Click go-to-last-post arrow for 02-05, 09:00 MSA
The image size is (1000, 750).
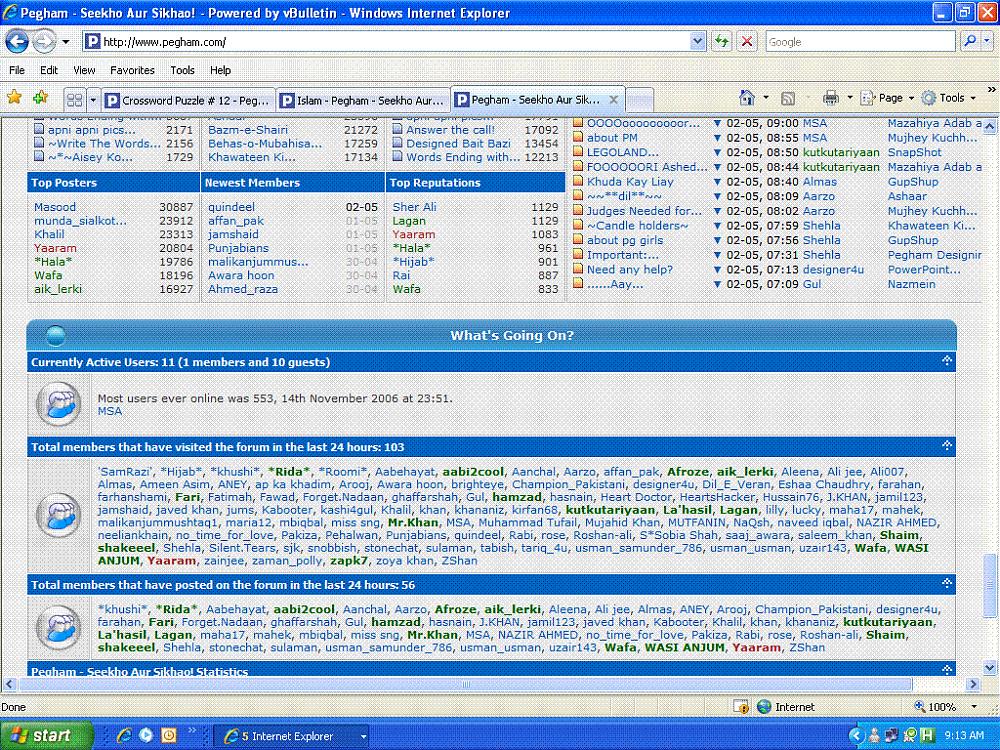[x=717, y=123]
